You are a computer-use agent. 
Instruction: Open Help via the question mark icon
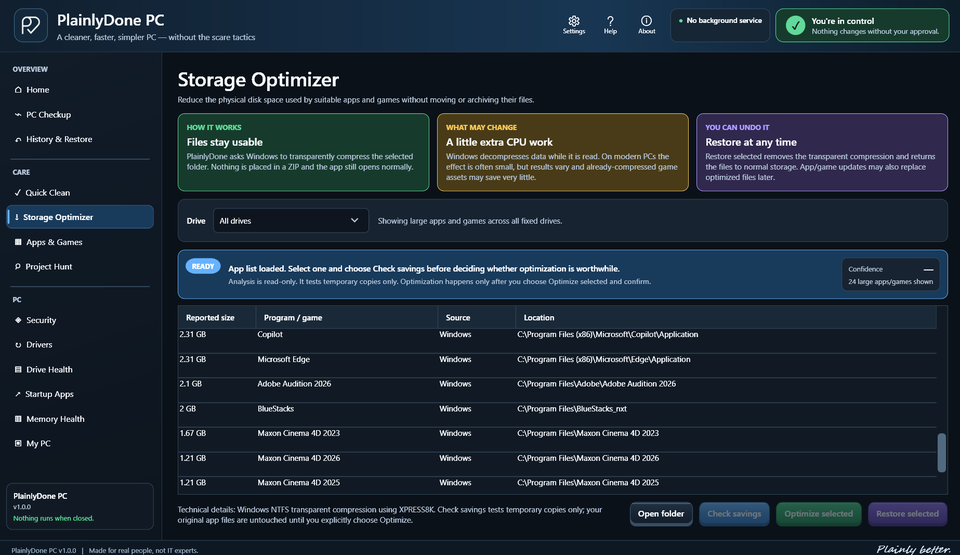pyautogui.click(x=610, y=21)
